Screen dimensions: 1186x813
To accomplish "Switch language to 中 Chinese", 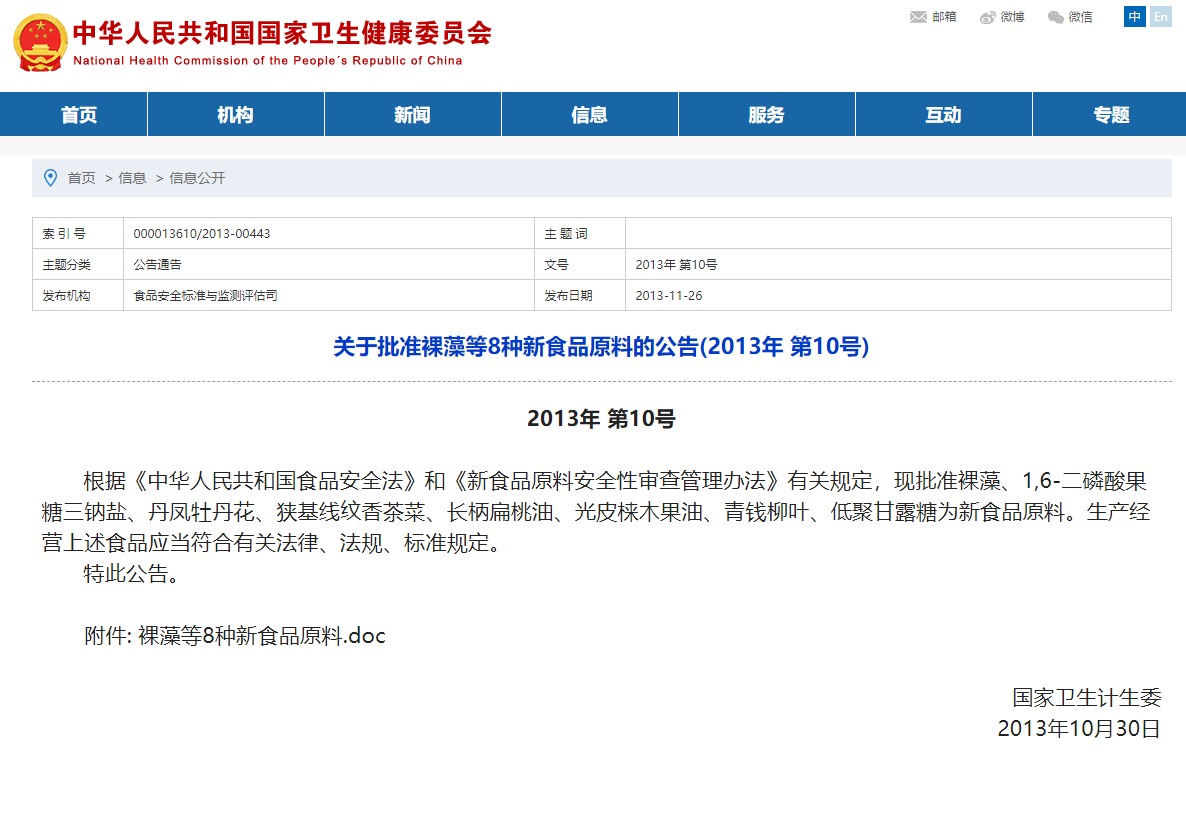I will [1135, 17].
